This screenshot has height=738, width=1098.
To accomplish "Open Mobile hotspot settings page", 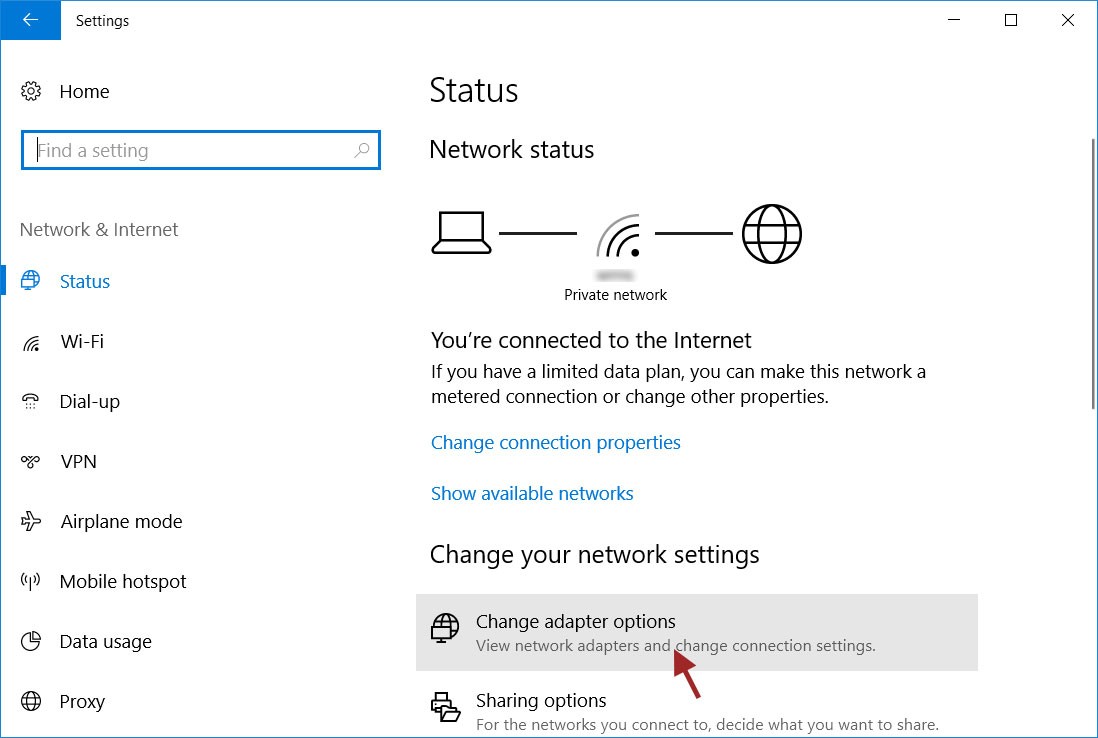I will pyautogui.click(x=123, y=581).
